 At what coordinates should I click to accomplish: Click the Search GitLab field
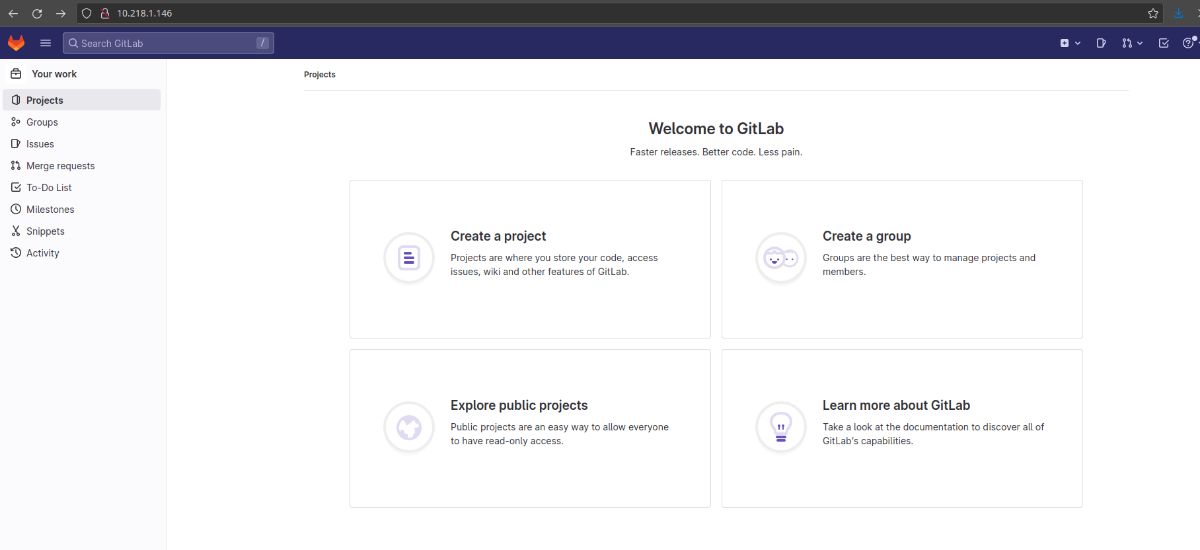pos(168,43)
